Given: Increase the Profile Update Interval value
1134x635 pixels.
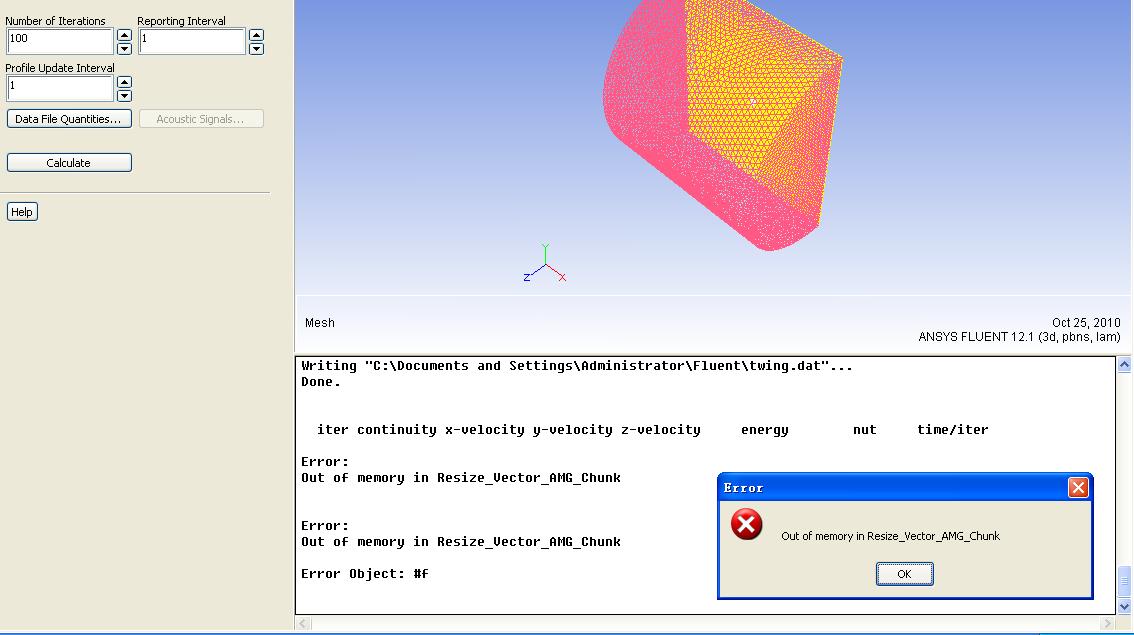Looking at the screenshot, I should click(124, 82).
